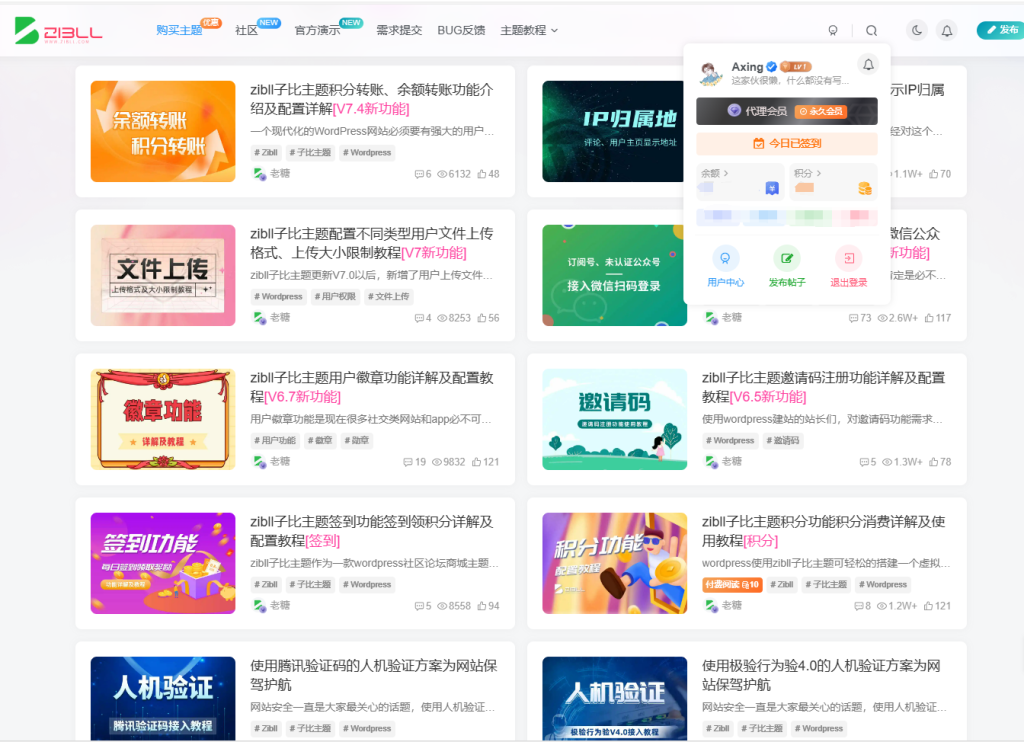
Task: Click 退出登录 logout icon
Action: pyautogui.click(x=848, y=259)
